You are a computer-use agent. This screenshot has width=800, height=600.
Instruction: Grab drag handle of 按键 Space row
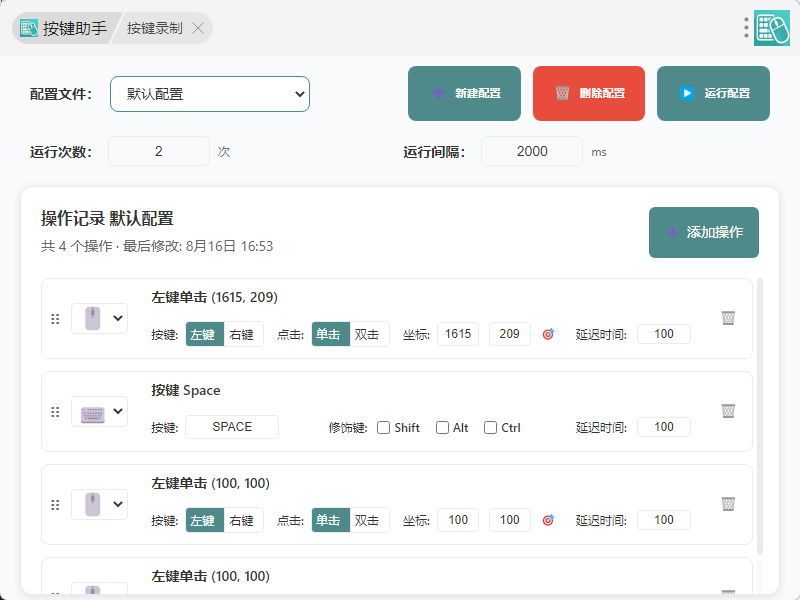55,412
